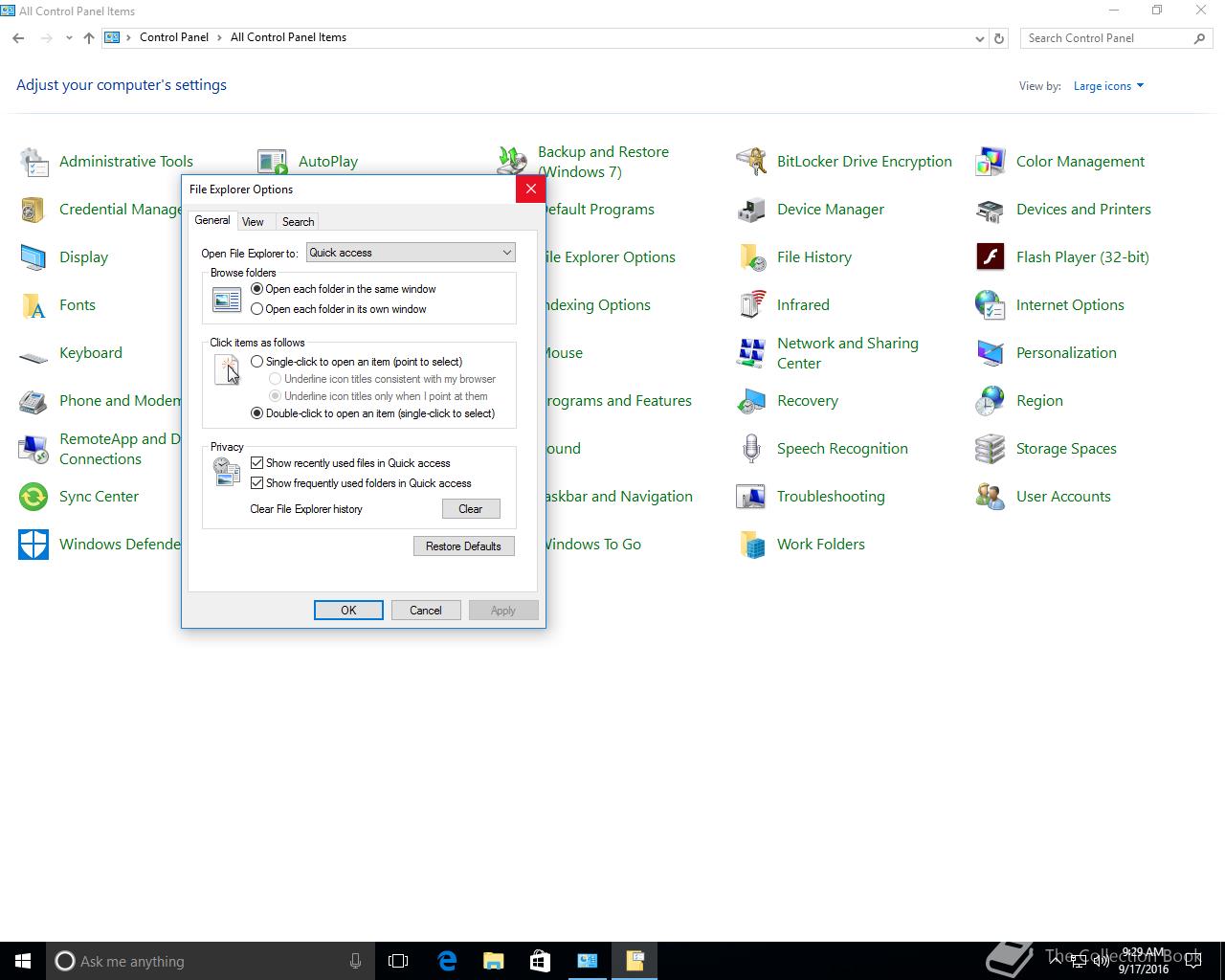Go up one level arrow
This screenshot has width=1225, height=980.
coord(88,38)
